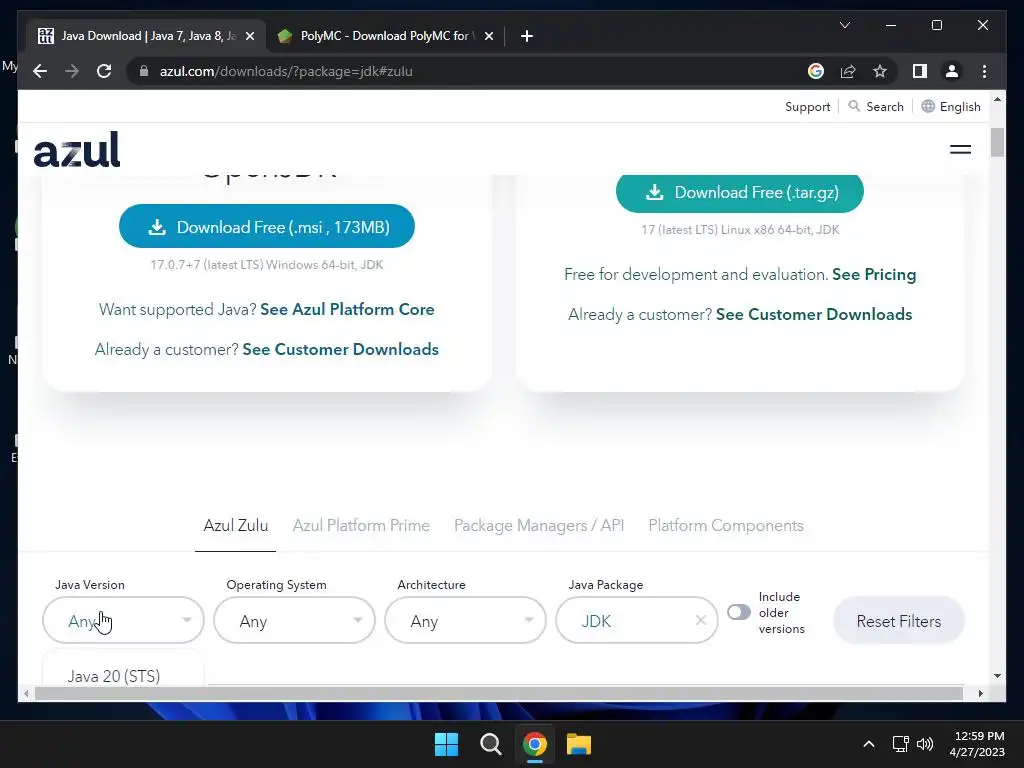Open the Chrome profile menu
Viewport: 1024px width, 768px height.
(952, 71)
